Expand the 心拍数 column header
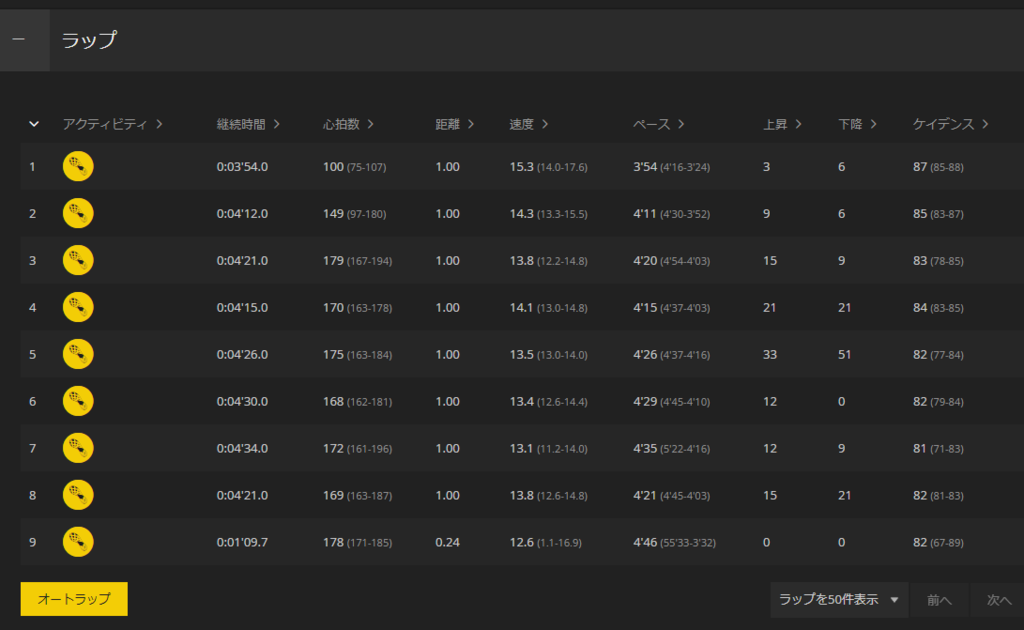Viewport: 1024px width, 630px height. coord(348,124)
